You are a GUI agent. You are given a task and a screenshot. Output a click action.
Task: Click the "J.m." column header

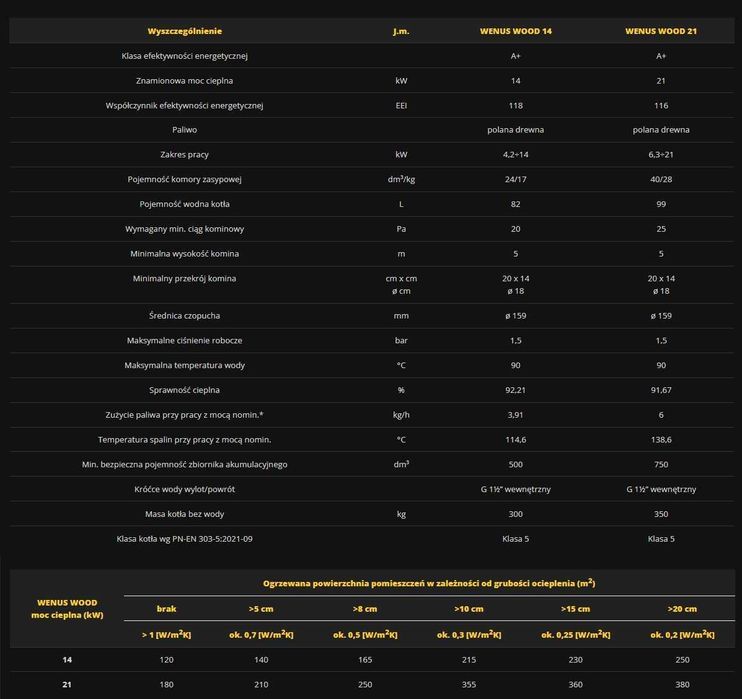[x=401, y=31]
